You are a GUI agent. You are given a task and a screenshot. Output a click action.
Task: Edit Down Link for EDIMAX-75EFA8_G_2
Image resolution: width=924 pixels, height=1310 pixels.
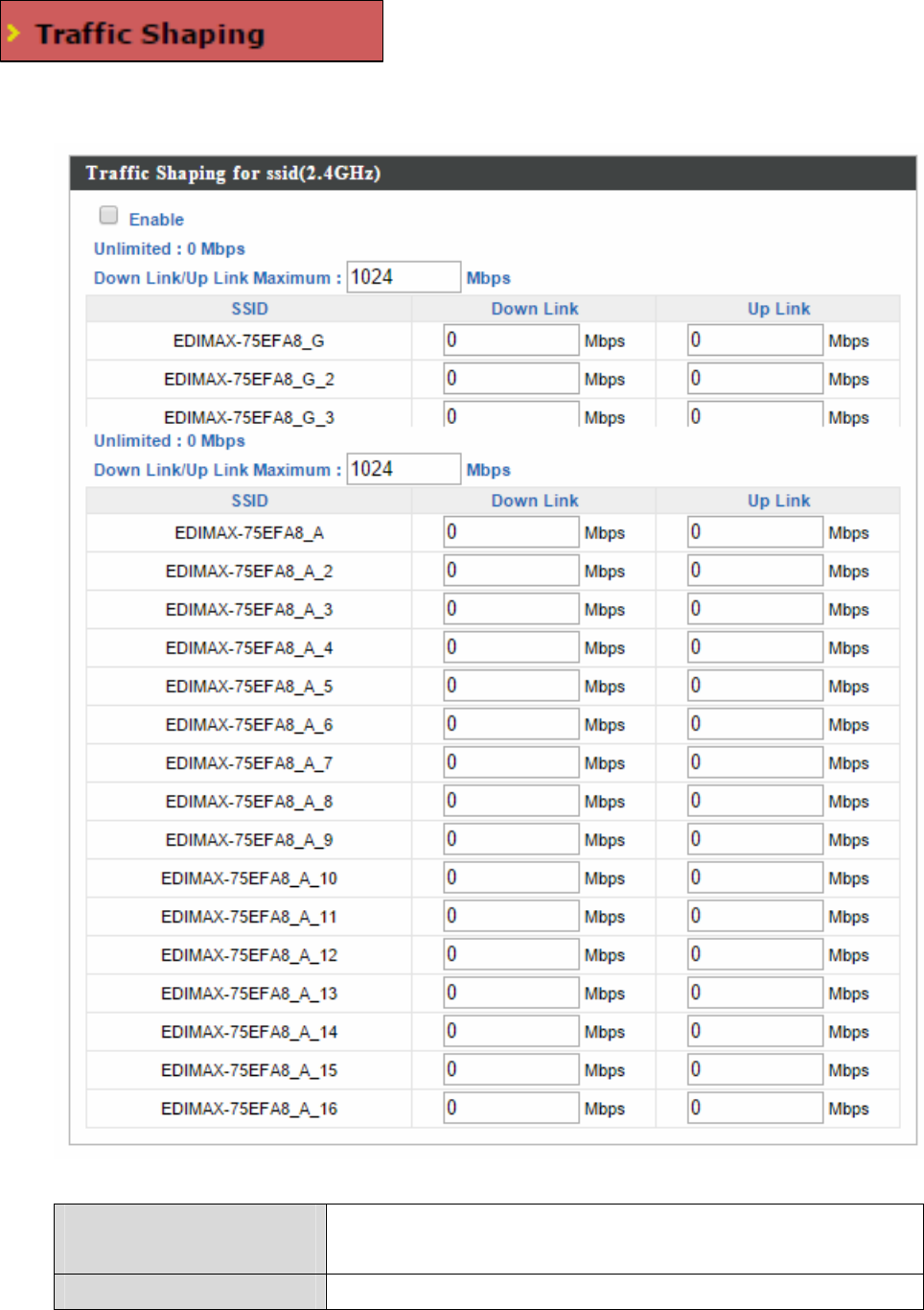coord(512,379)
